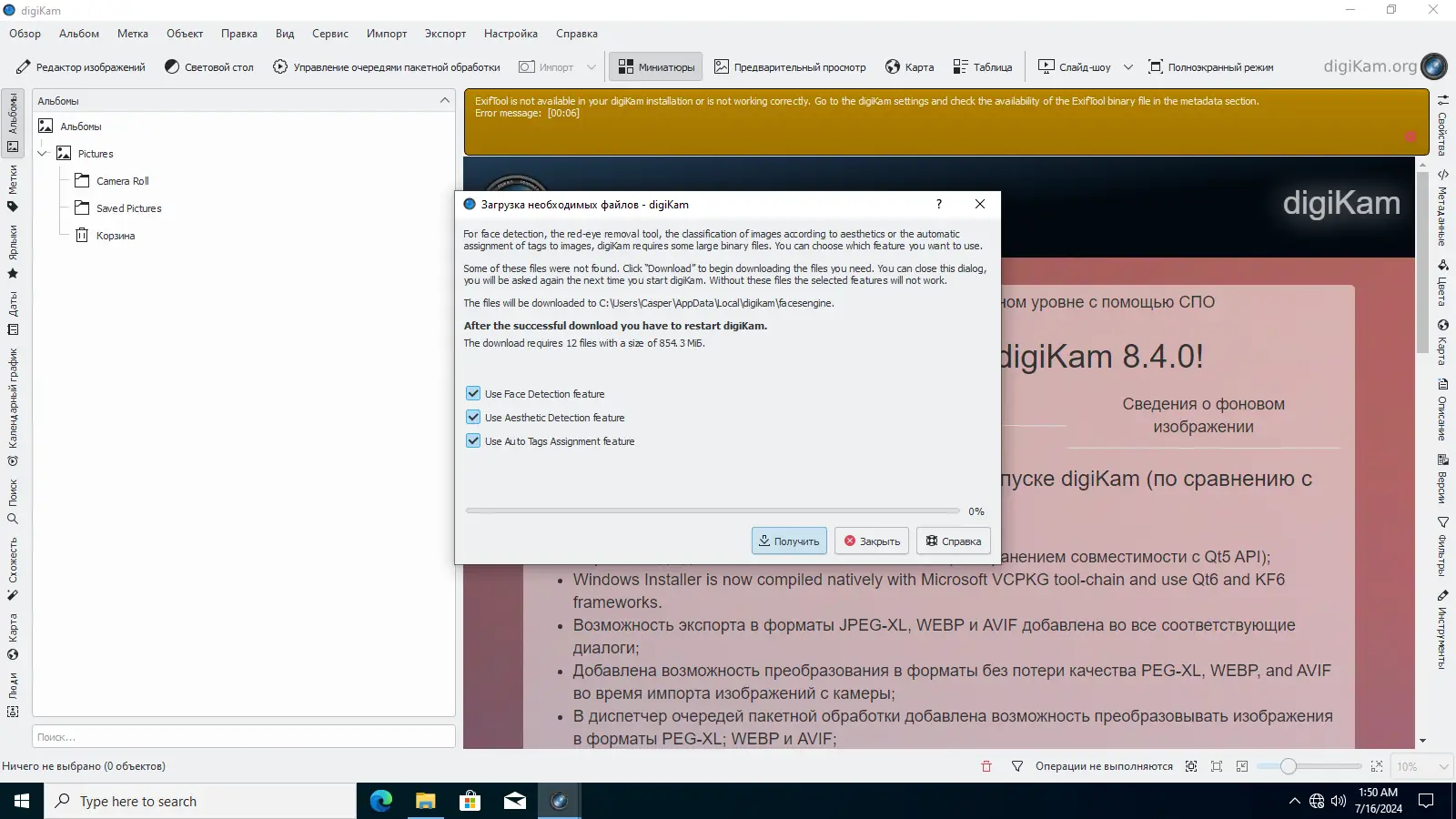The height and width of the screenshot is (819, 1456).
Task: Open the Световой стол light table
Action: (209, 67)
